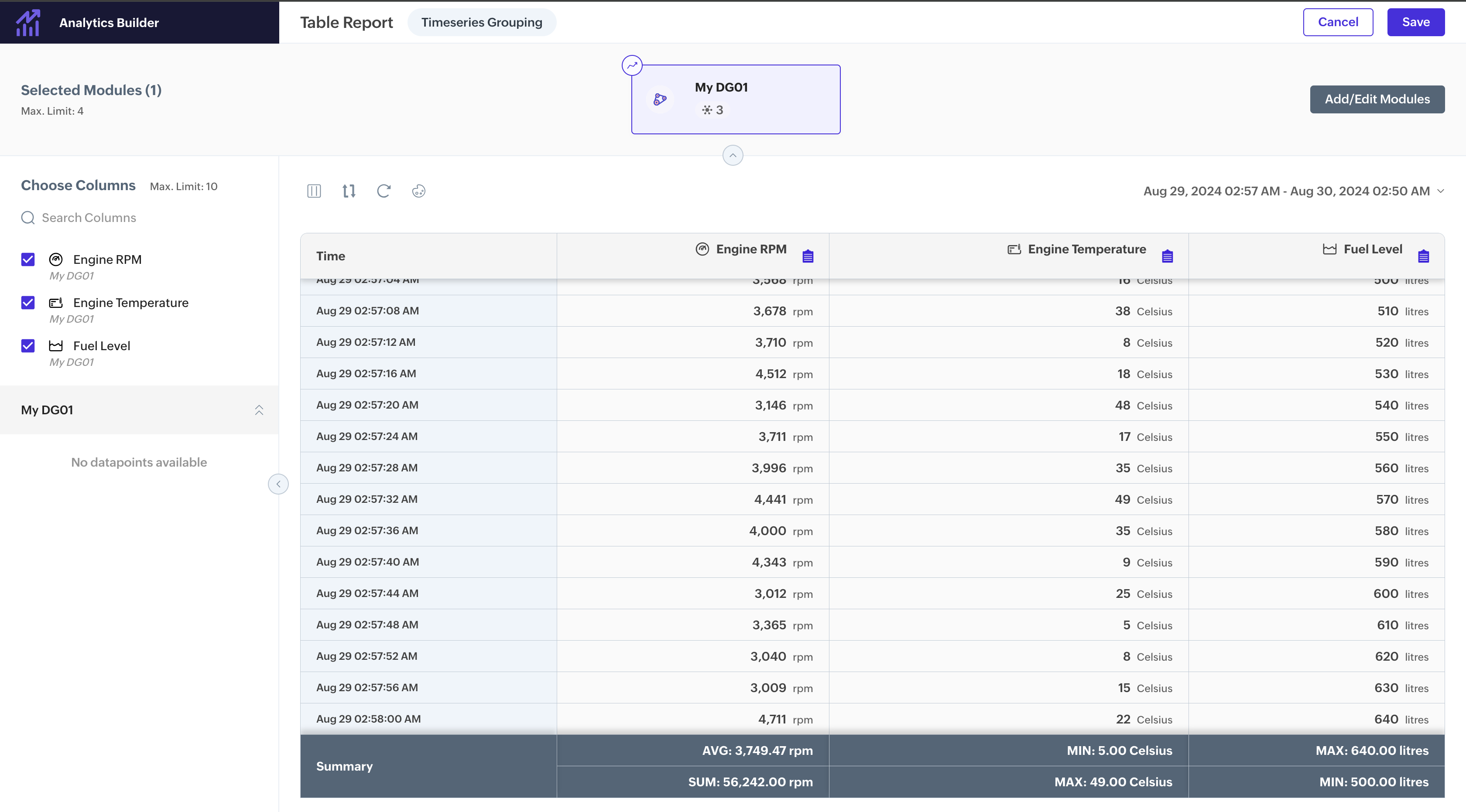Select the Timeseries Grouping tab
Screen dimensions: 1466x812
pos(481,22)
